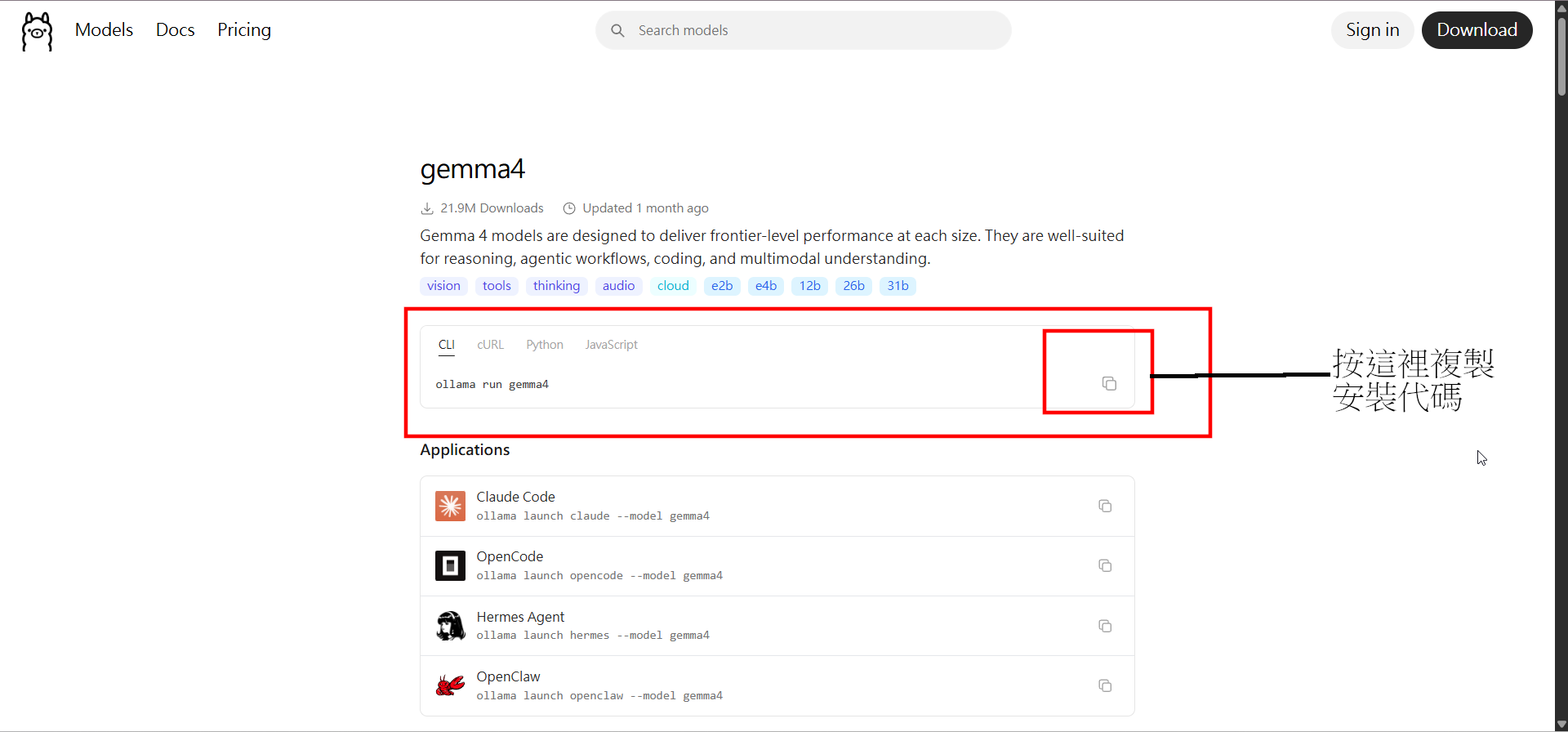The width and height of the screenshot is (1568, 732).
Task: Click the updated clock icon
Action: coord(569,208)
